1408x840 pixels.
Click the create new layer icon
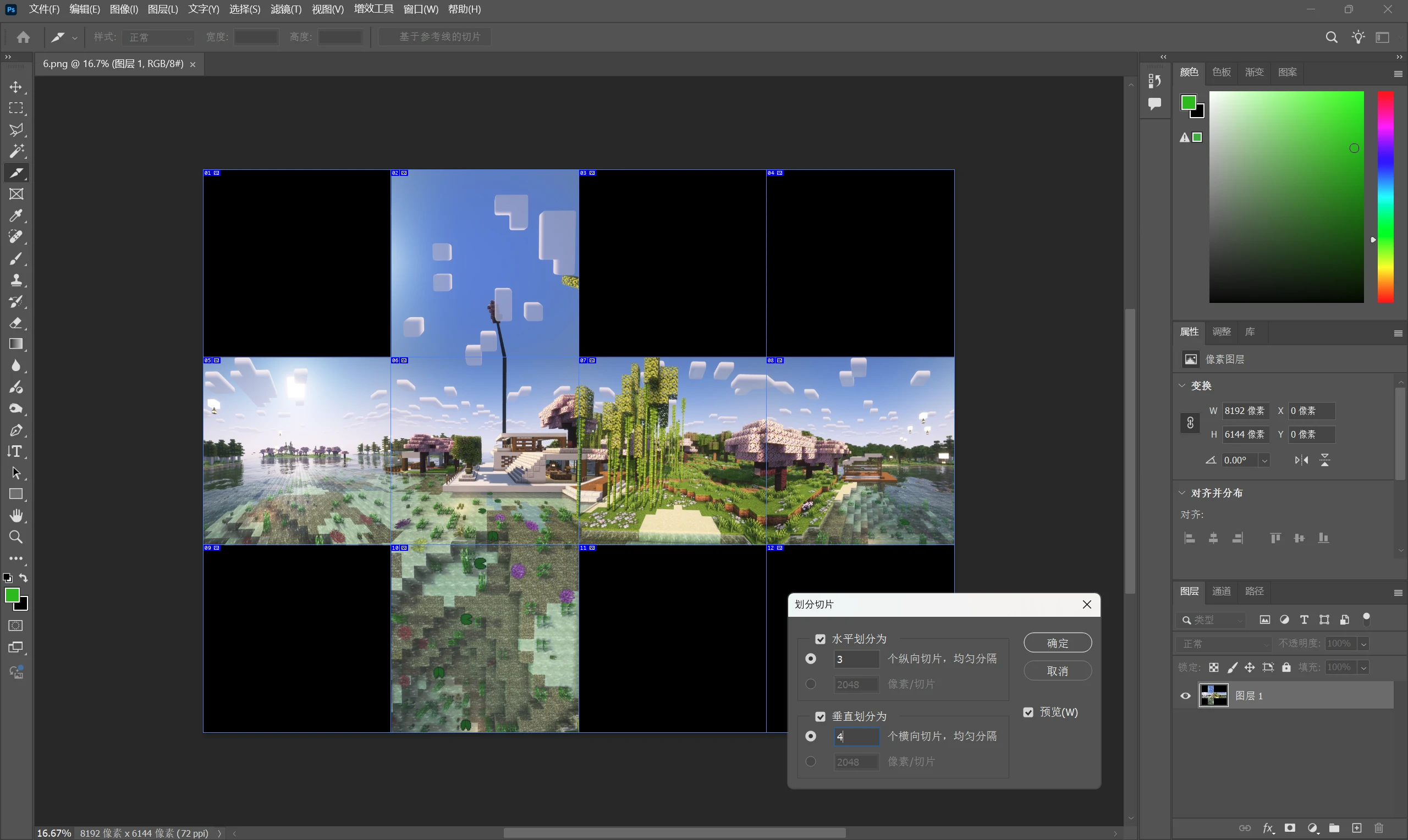pos(1356,828)
